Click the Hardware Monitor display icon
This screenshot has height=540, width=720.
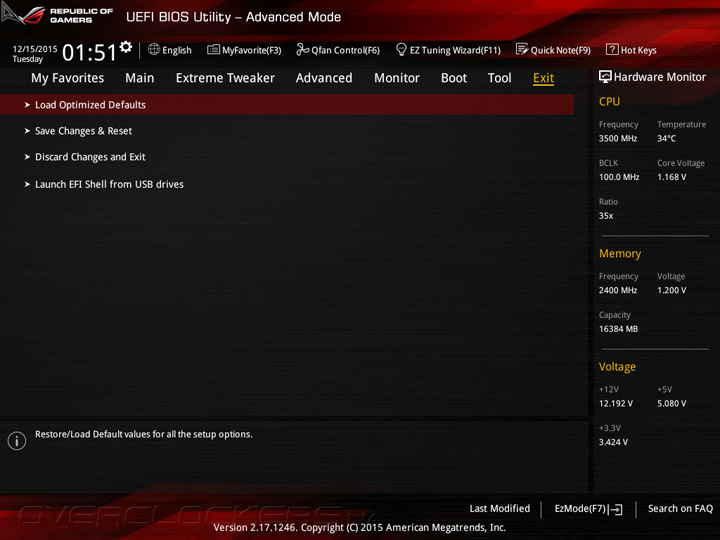605,77
